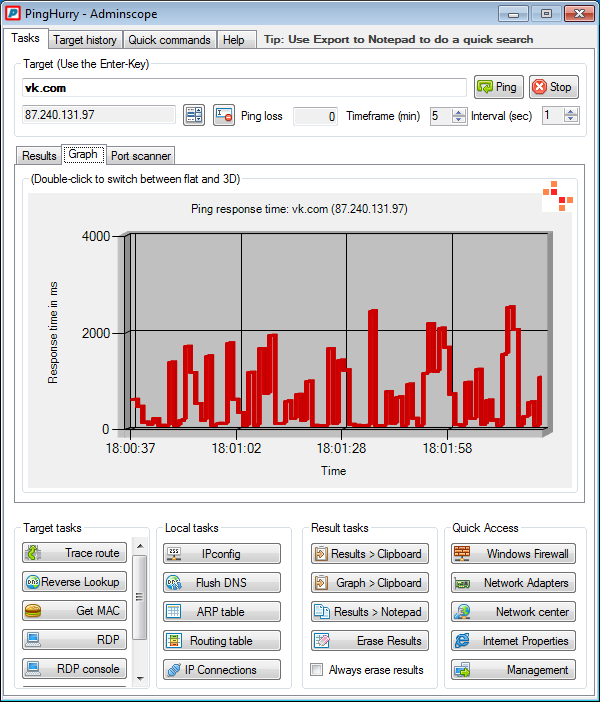Click the Trace route button

point(74,553)
